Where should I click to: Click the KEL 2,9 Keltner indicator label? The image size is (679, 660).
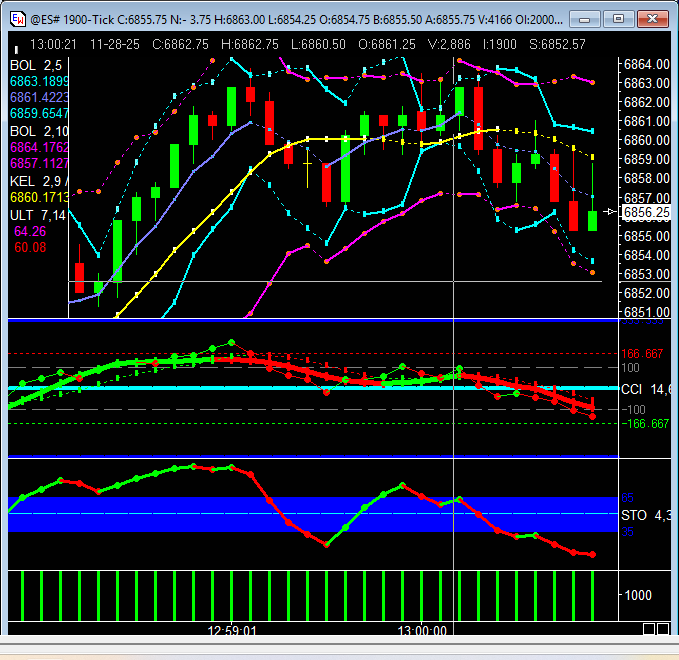coord(33,181)
